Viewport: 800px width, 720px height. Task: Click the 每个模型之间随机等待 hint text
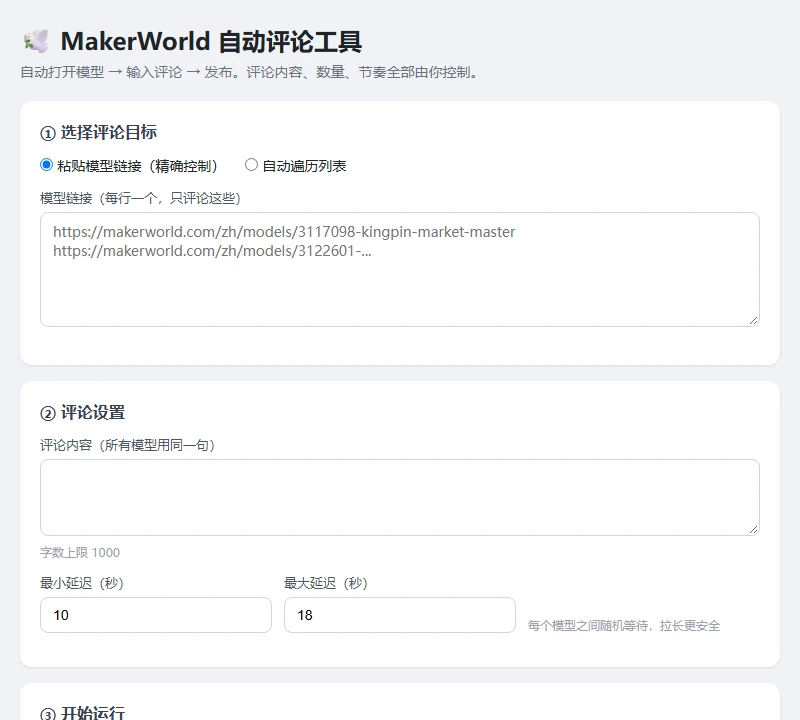(623, 626)
